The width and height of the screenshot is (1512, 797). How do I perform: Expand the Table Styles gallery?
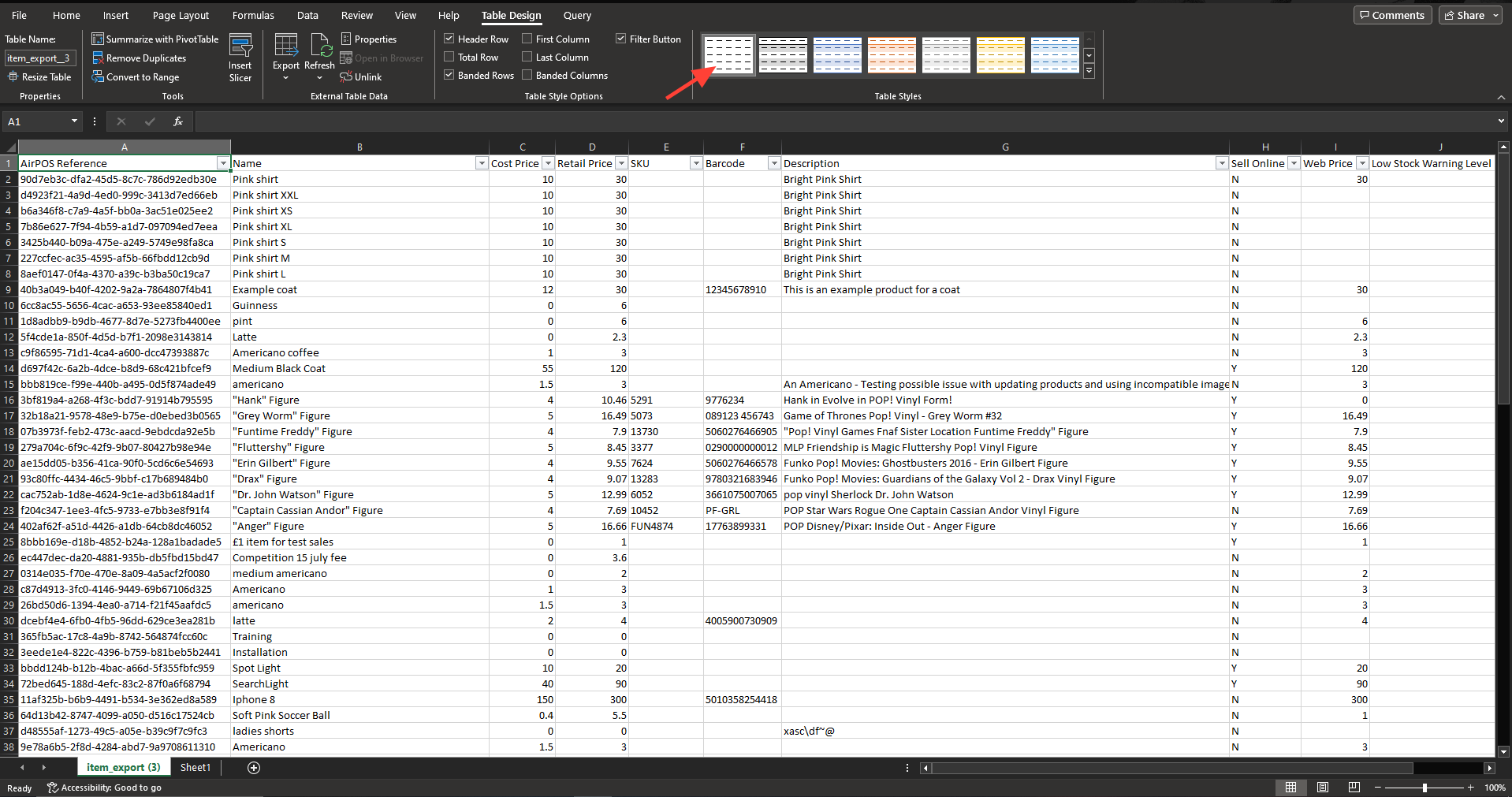coord(1089,71)
